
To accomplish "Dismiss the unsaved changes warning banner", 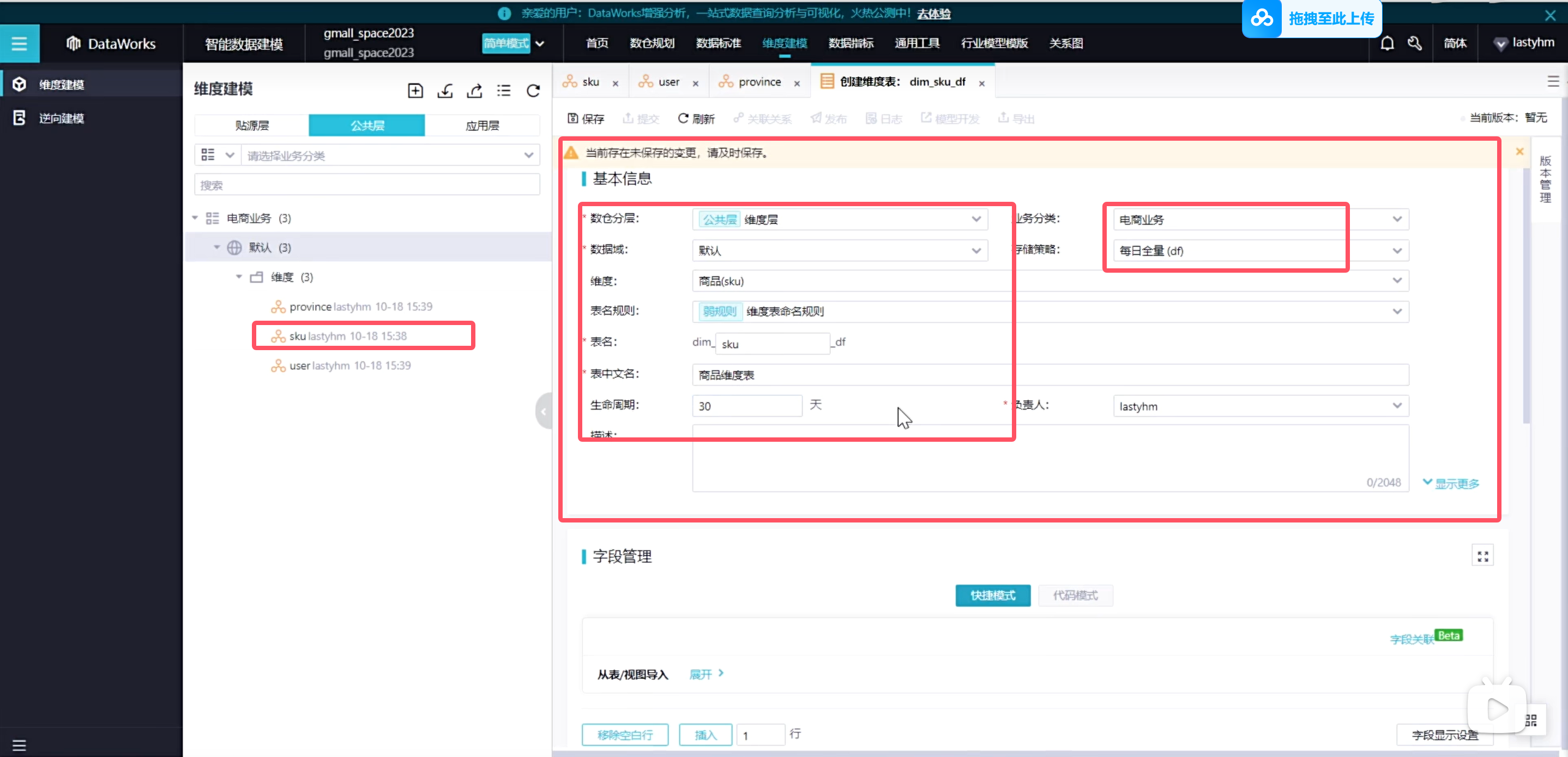I will pos(1519,152).
